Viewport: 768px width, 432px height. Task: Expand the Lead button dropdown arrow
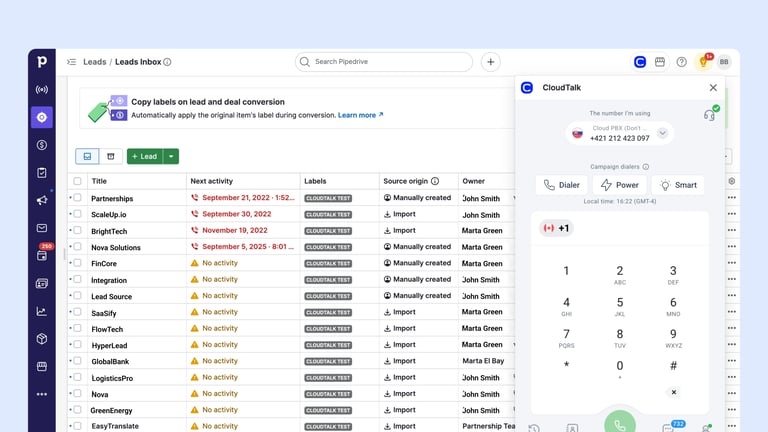171,156
